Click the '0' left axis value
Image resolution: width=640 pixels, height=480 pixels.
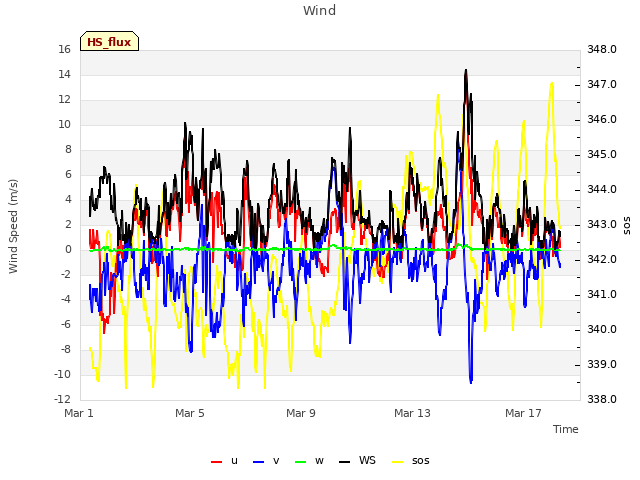pyautogui.click(x=68, y=249)
